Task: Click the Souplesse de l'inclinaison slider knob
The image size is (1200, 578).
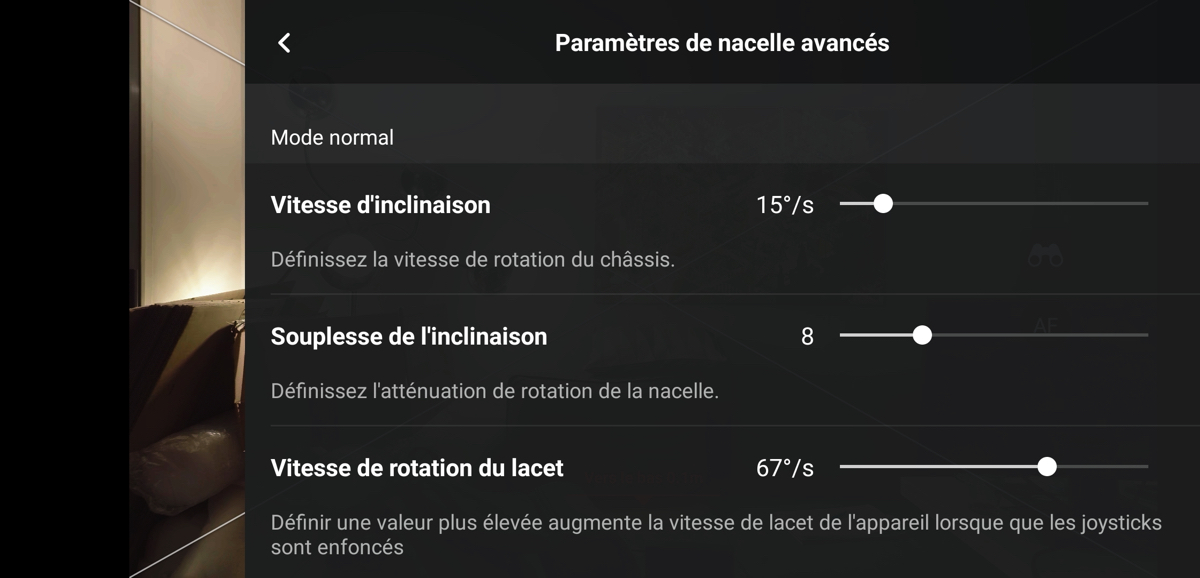Action: [x=922, y=336]
